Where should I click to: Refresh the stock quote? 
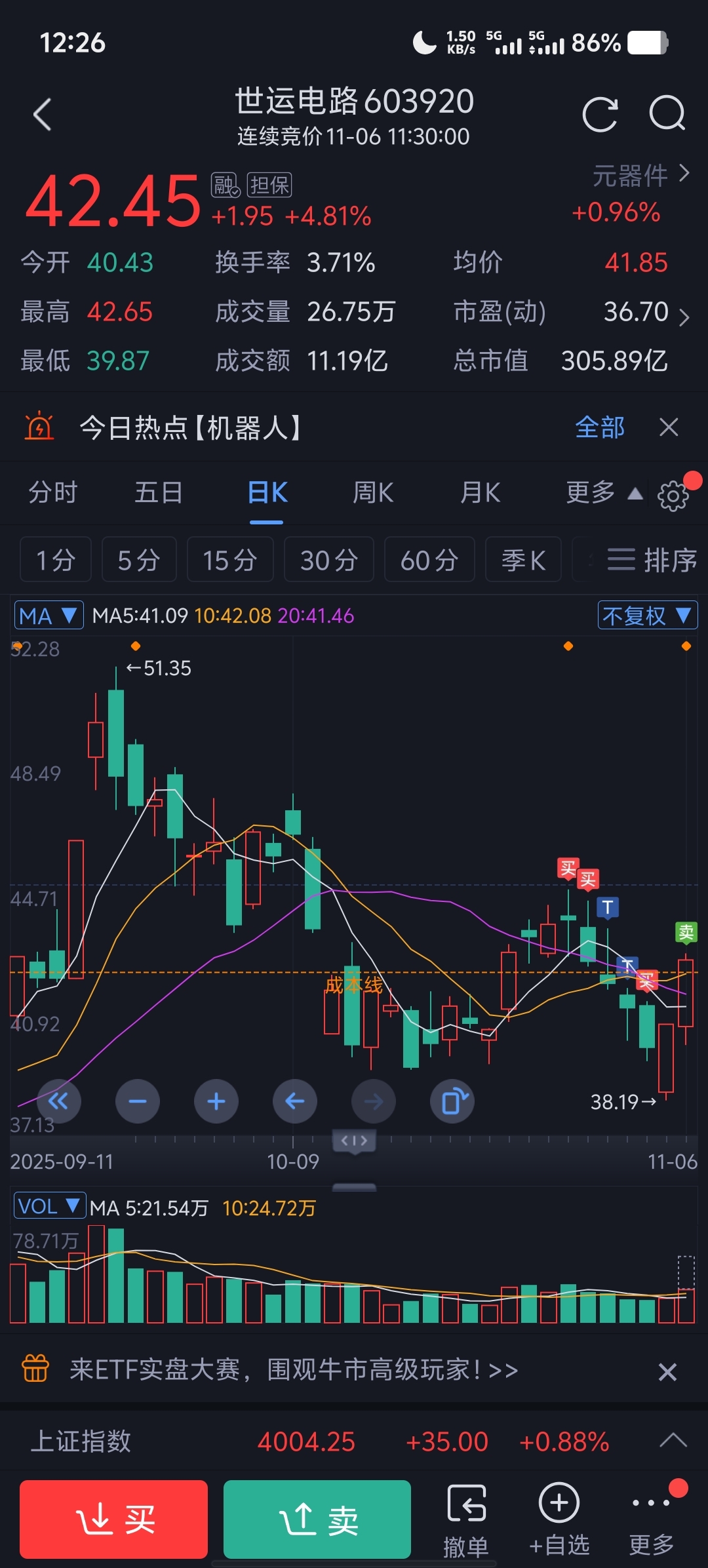[x=600, y=114]
